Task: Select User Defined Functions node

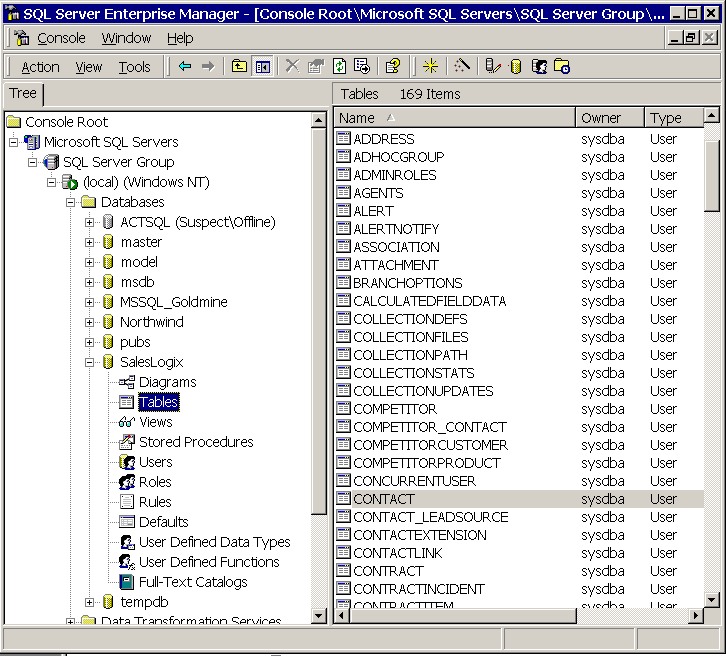Action: point(209,562)
